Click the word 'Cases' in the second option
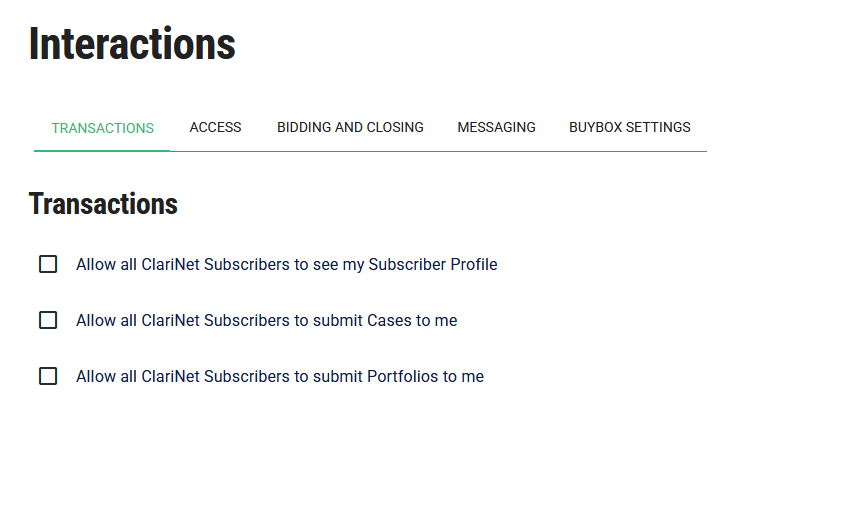This screenshot has width=842, height=531. pyautogui.click(x=389, y=321)
